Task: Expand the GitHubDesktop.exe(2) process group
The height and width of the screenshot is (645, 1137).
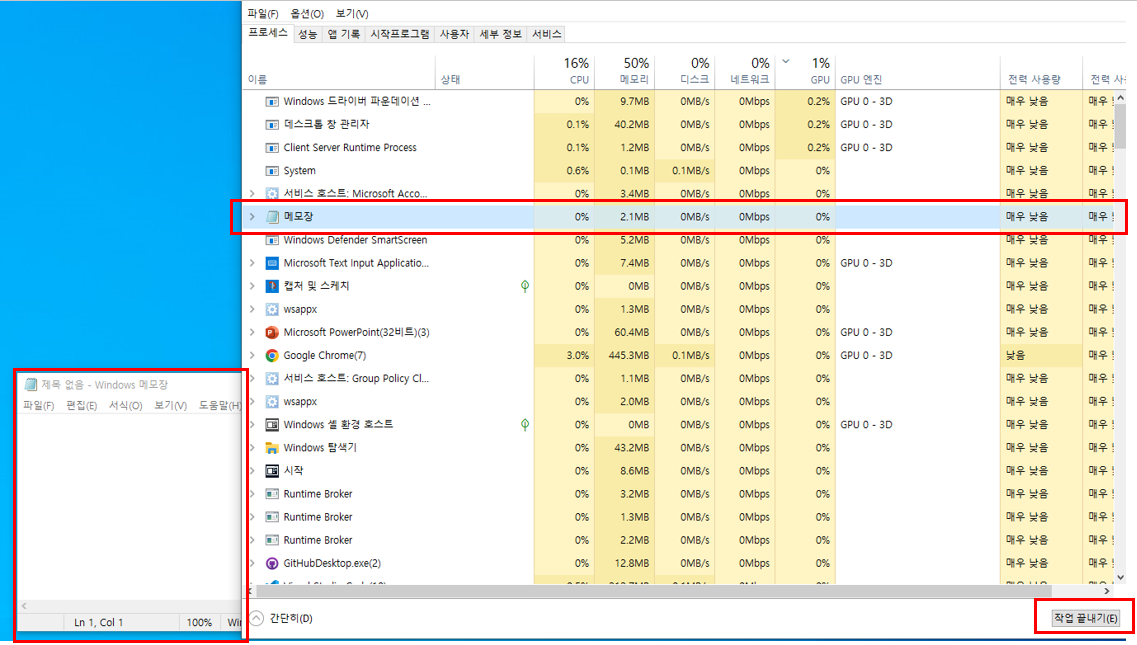Action: (252, 564)
